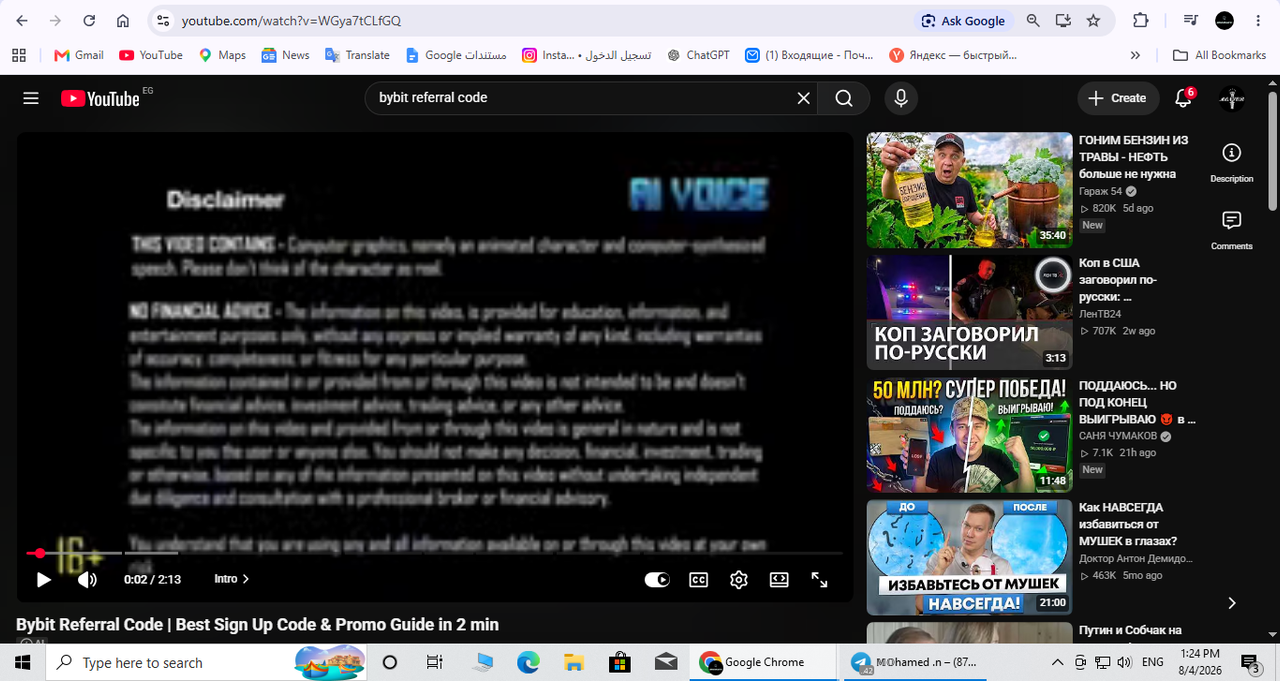Enter full screen mode
This screenshot has height=681, width=1280.
click(x=819, y=579)
